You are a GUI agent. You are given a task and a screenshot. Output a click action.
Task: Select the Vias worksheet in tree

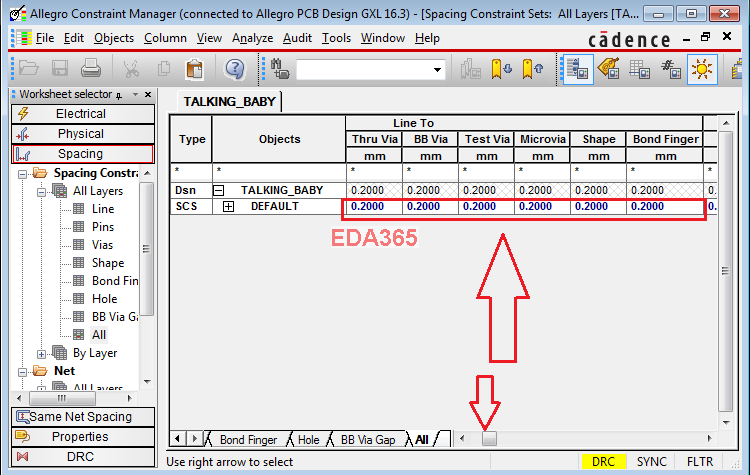(102, 245)
